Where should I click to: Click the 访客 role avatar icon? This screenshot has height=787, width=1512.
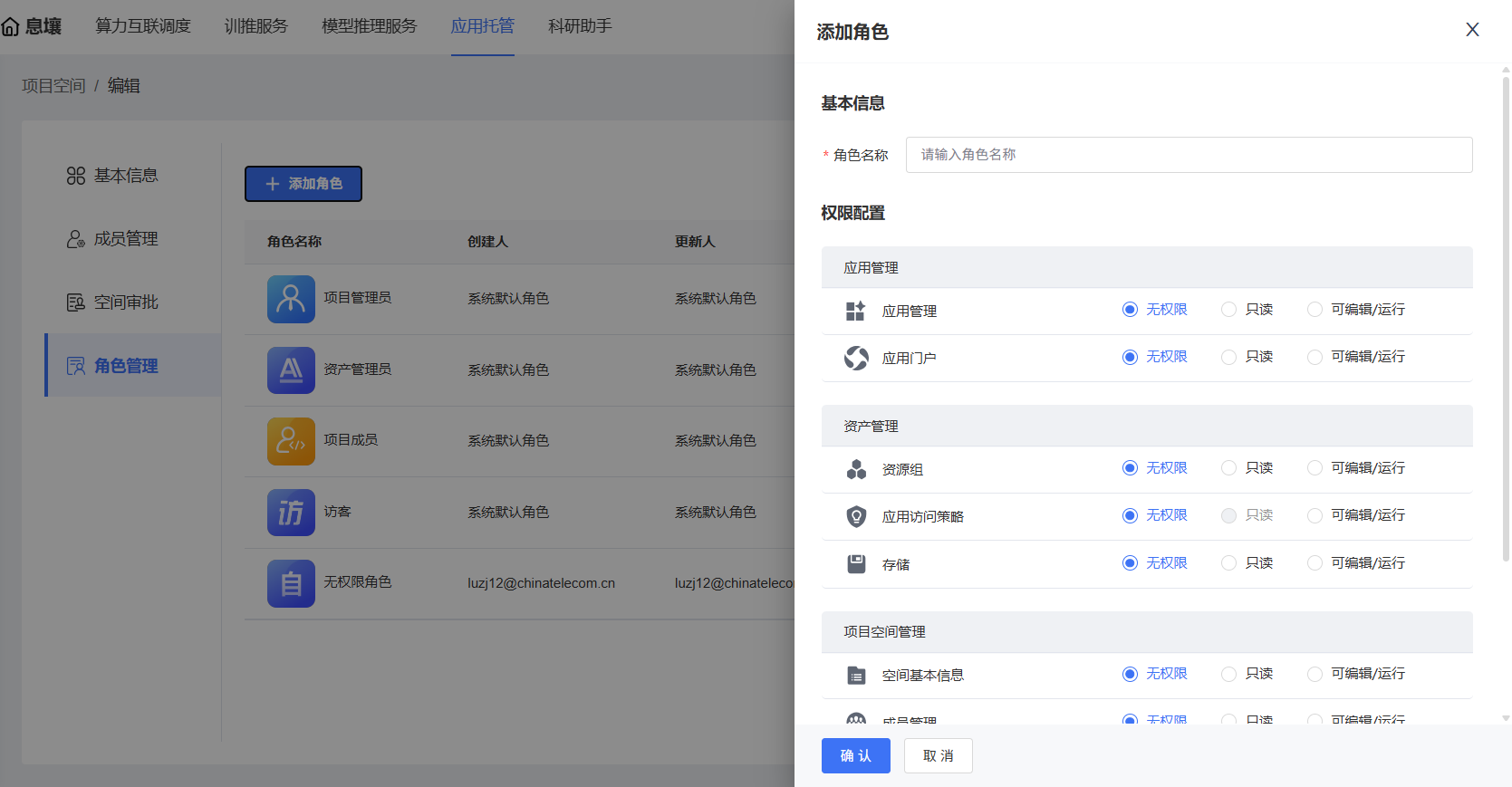tap(291, 513)
